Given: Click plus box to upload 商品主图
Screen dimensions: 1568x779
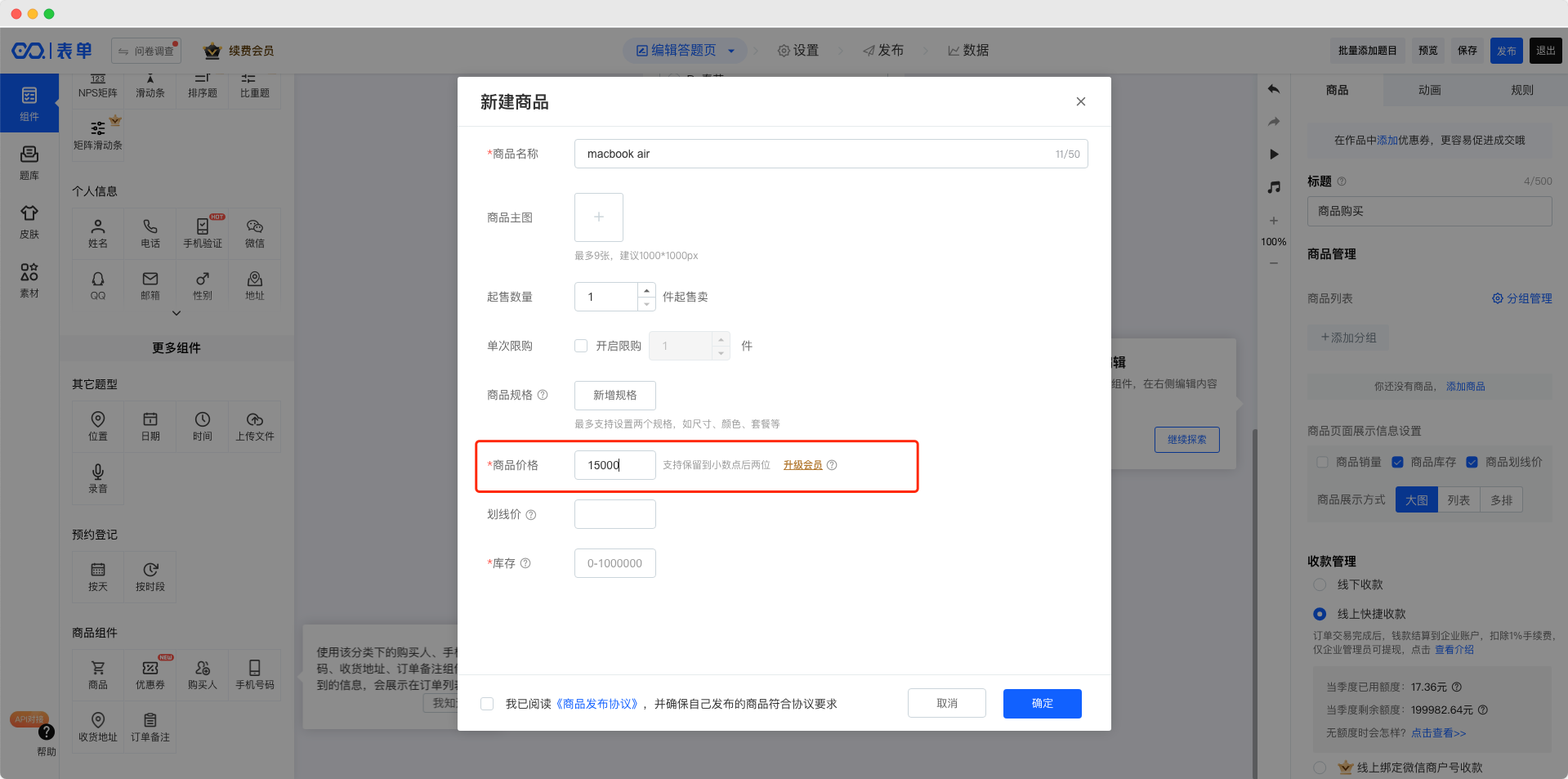Looking at the screenshot, I should [x=598, y=217].
